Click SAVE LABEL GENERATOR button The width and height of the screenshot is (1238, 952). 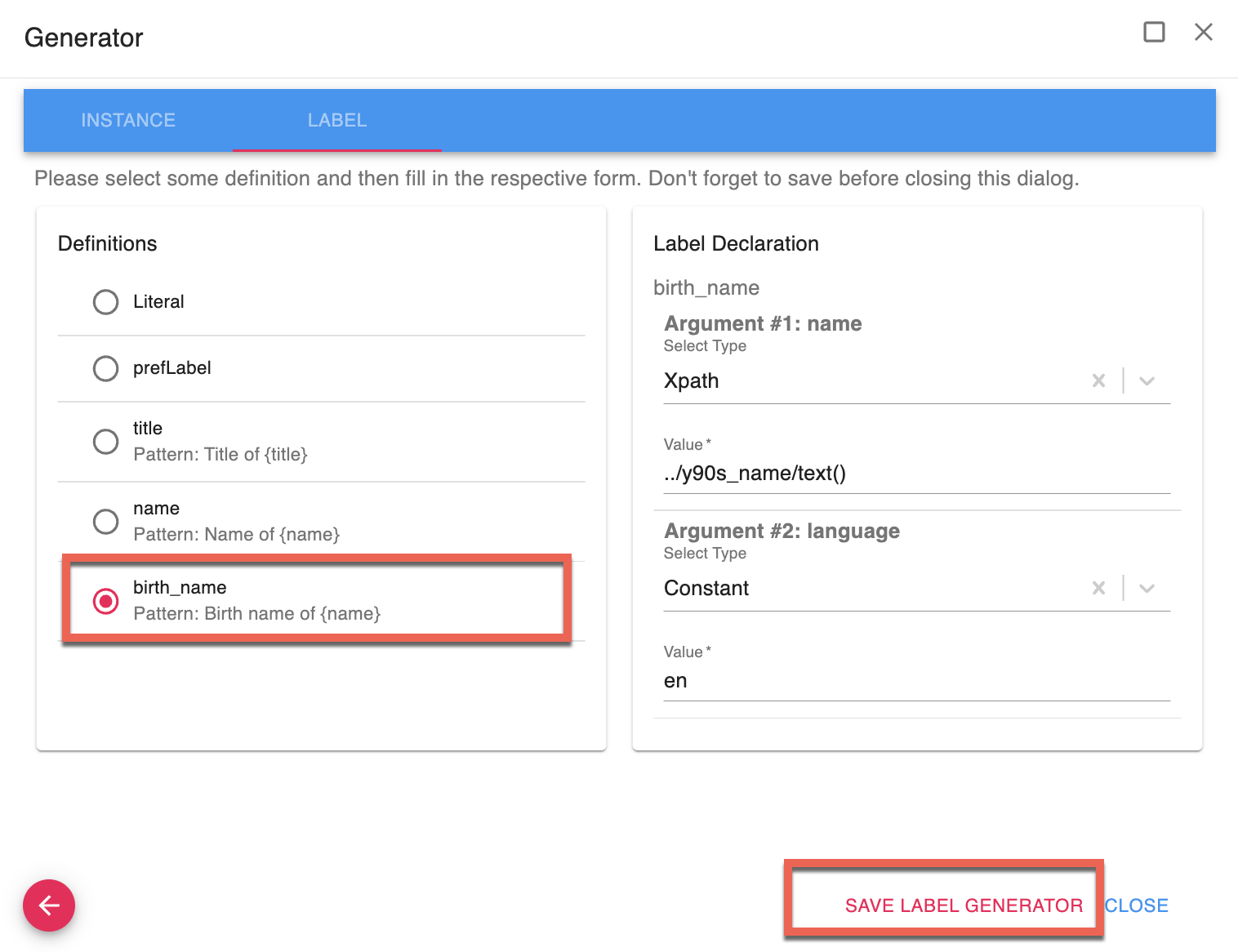tap(964, 905)
